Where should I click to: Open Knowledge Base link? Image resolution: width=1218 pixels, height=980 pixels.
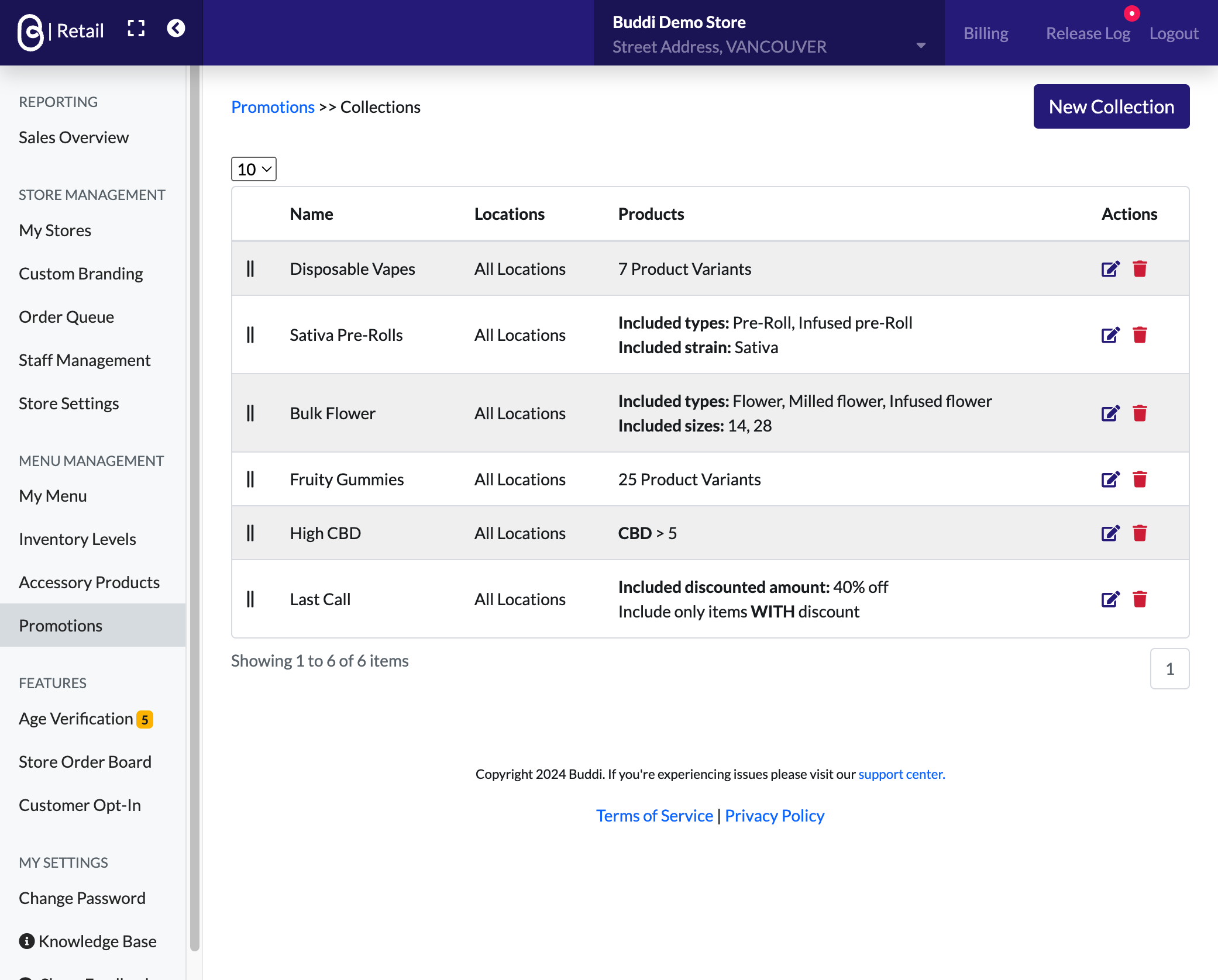click(88, 941)
